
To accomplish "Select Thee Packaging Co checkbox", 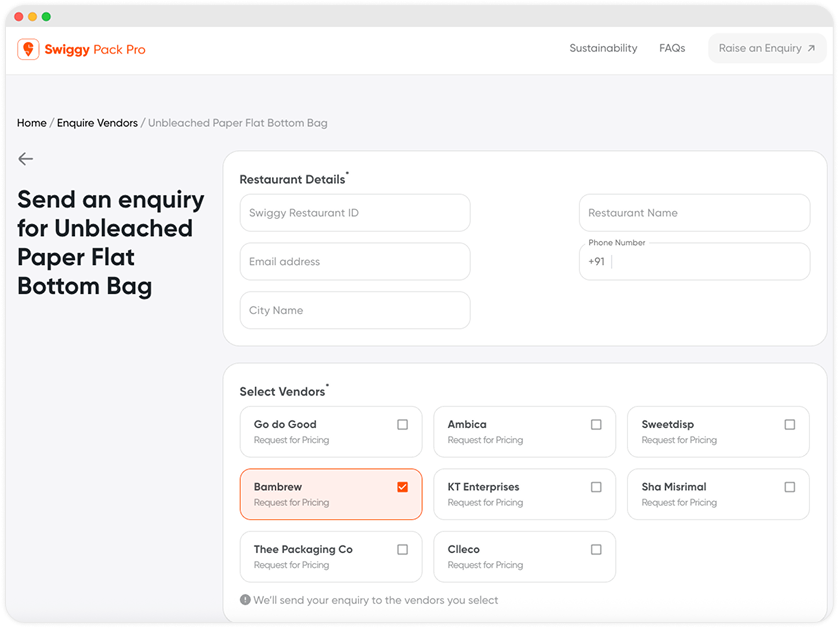I will tap(402, 549).
